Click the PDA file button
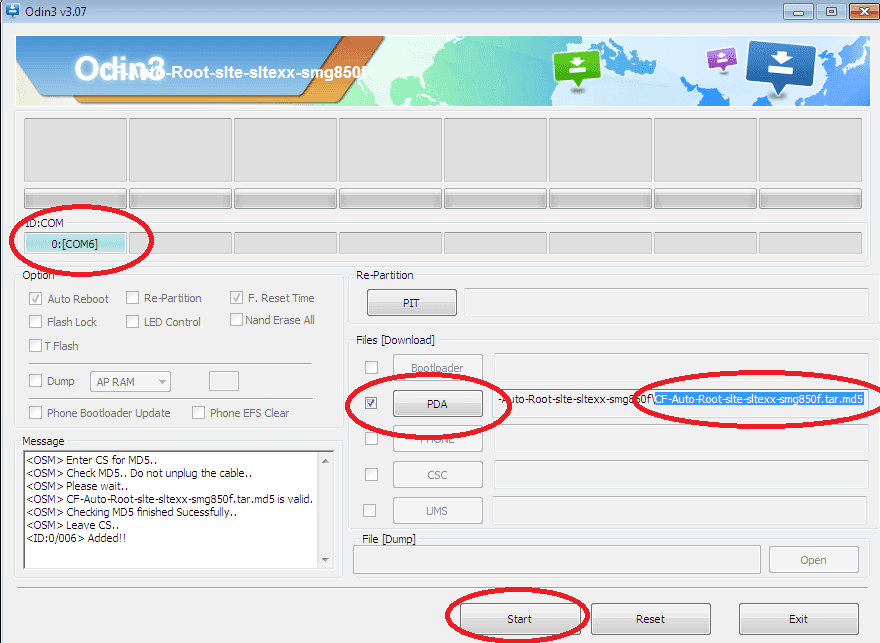The image size is (880, 643). coord(437,403)
